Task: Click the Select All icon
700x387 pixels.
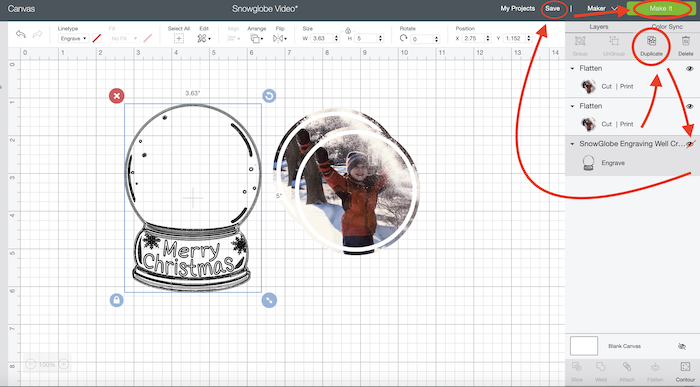Action: [179, 39]
